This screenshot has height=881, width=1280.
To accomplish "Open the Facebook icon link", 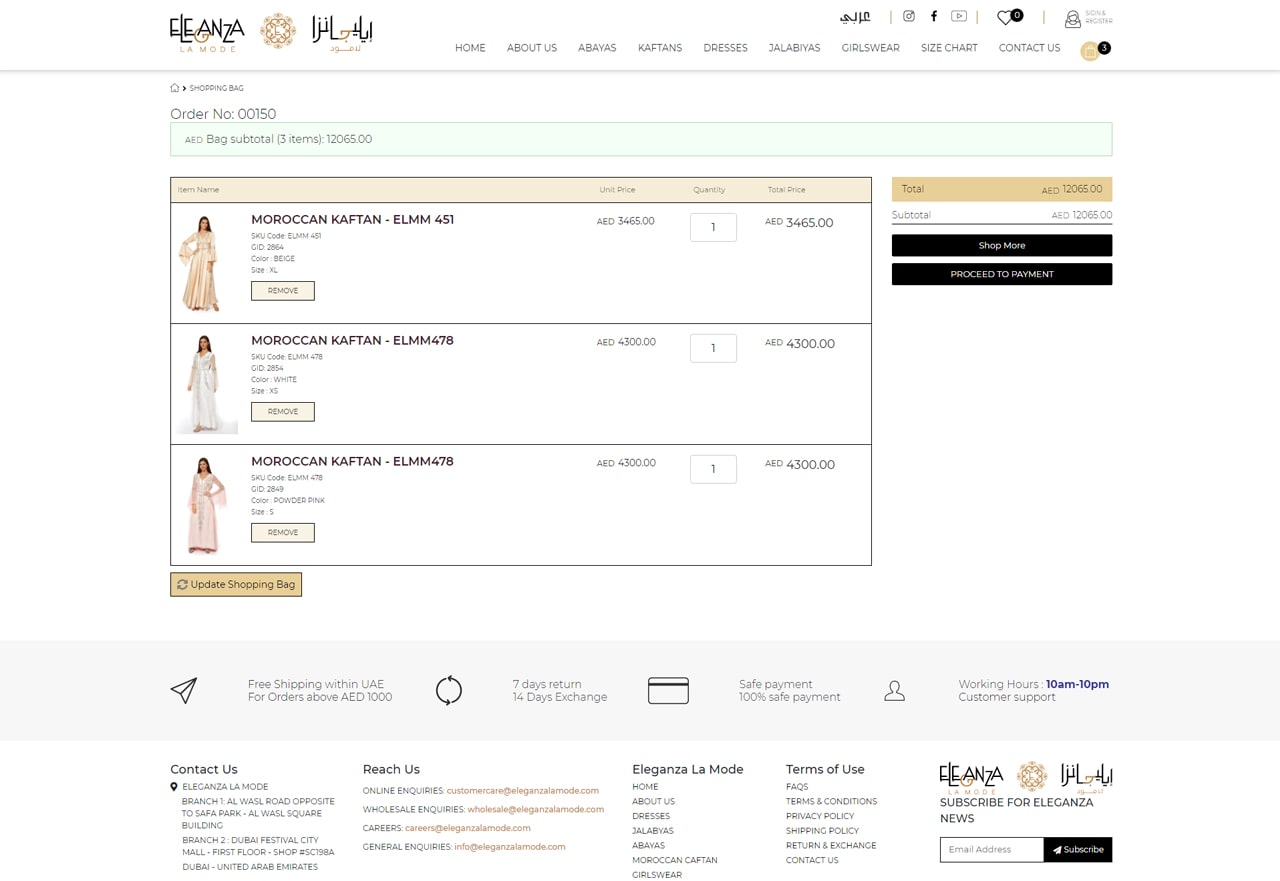I will click(x=934, y=16).
